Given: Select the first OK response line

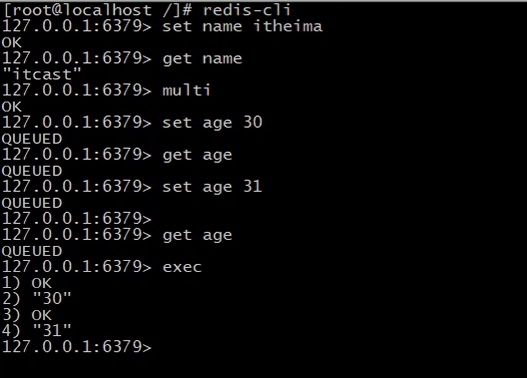Looking at the screenshot, I should coord(12,43).
